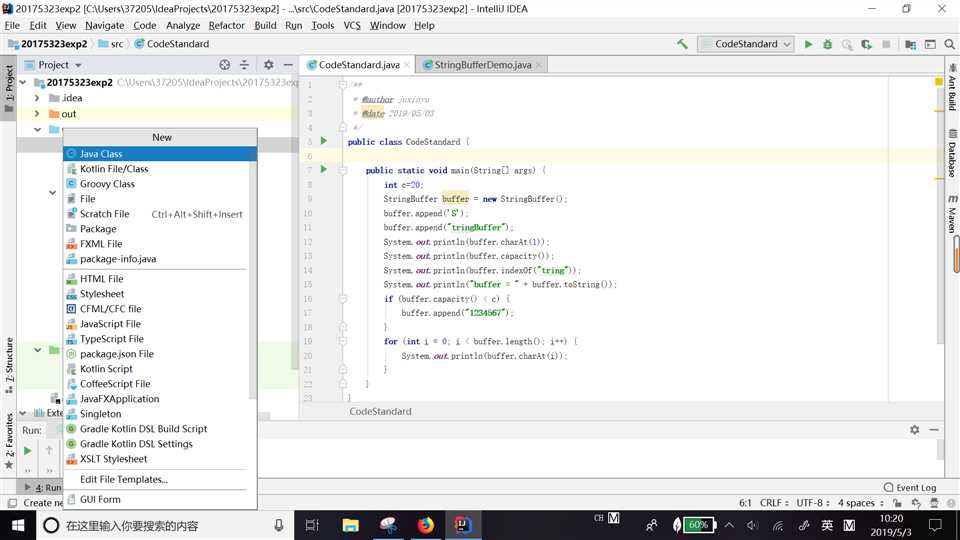Open the Database side panel
The width and height of the screenshot is (960, 540).
[953, 153]
